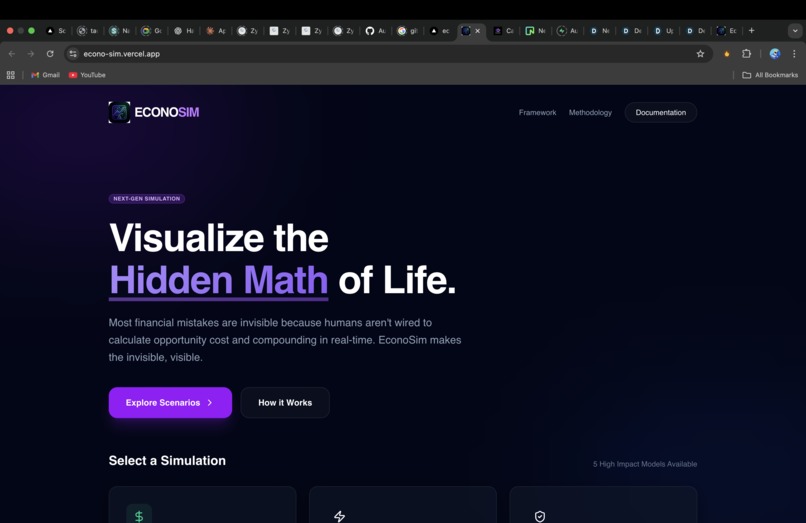806x523 pixels.
Task: Open the Framework nav link
Action: [537, 112]
